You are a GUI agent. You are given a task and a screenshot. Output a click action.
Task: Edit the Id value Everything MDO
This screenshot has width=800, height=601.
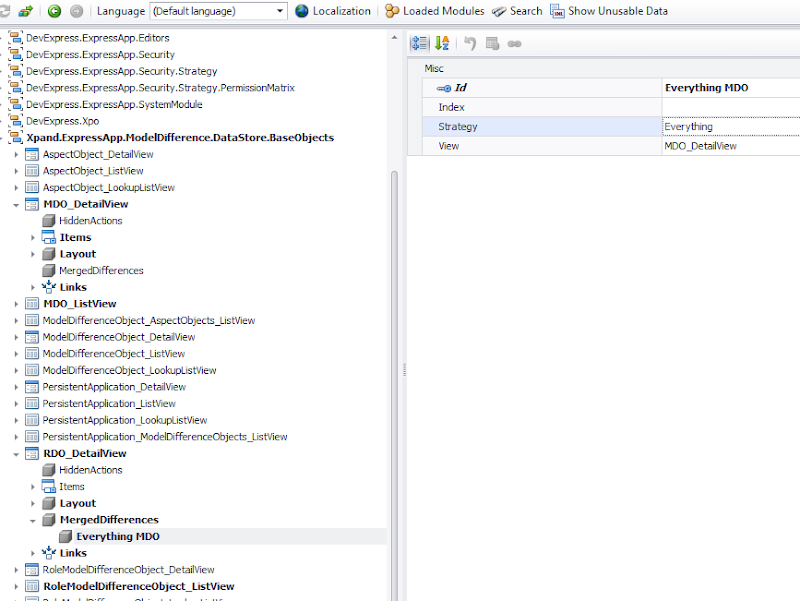click(731, 88)
